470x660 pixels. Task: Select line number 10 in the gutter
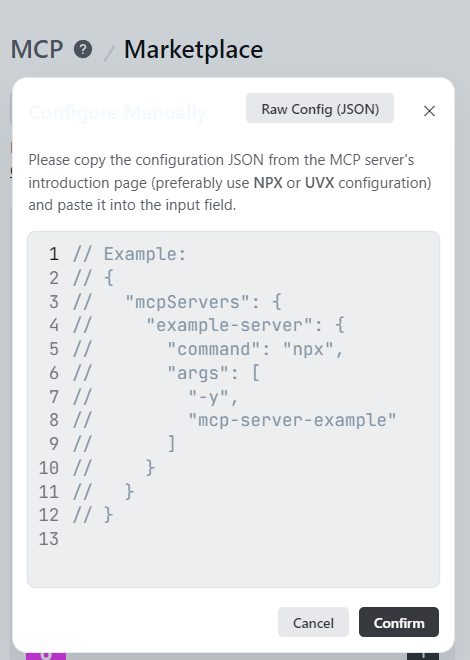coord(49,468)
